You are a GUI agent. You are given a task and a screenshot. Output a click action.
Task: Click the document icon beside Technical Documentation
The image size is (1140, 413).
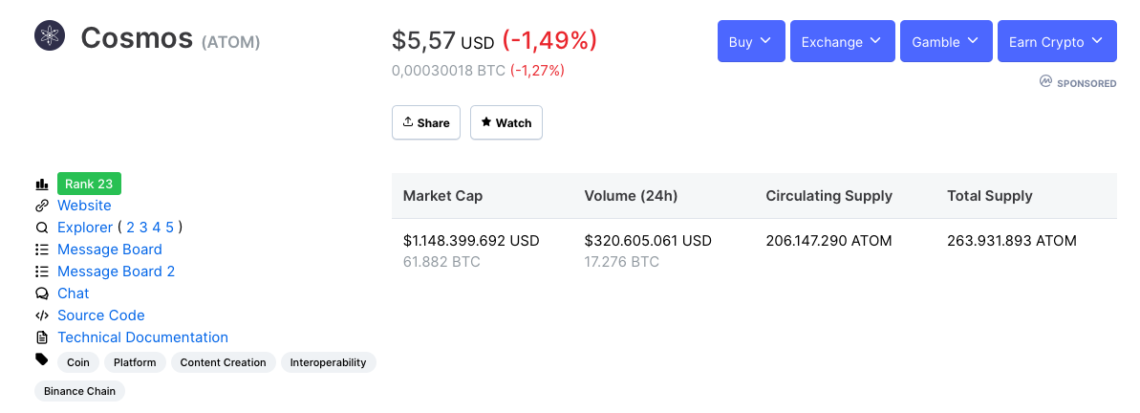pos(42,337)
